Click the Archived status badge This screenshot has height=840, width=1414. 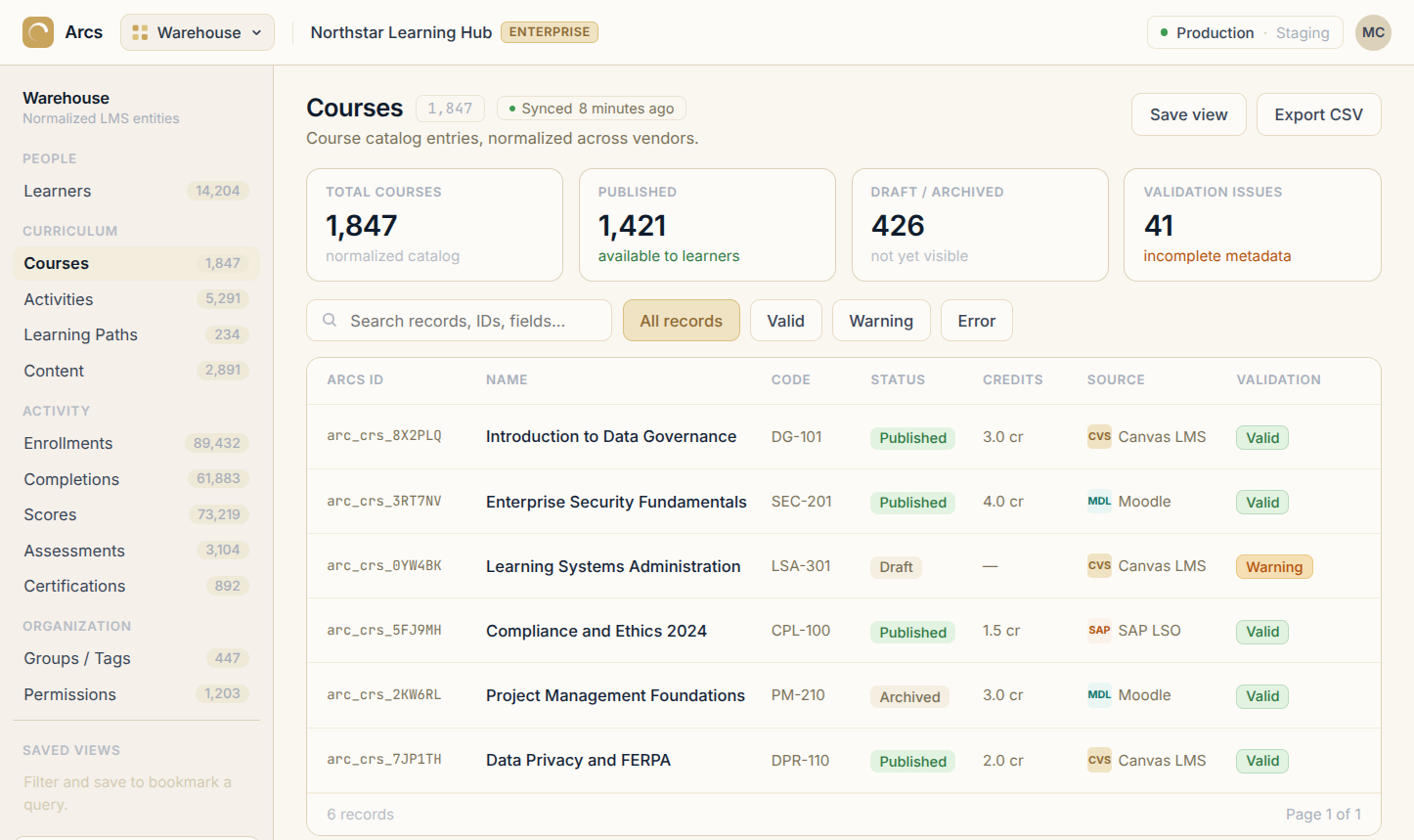coord(909,696)
